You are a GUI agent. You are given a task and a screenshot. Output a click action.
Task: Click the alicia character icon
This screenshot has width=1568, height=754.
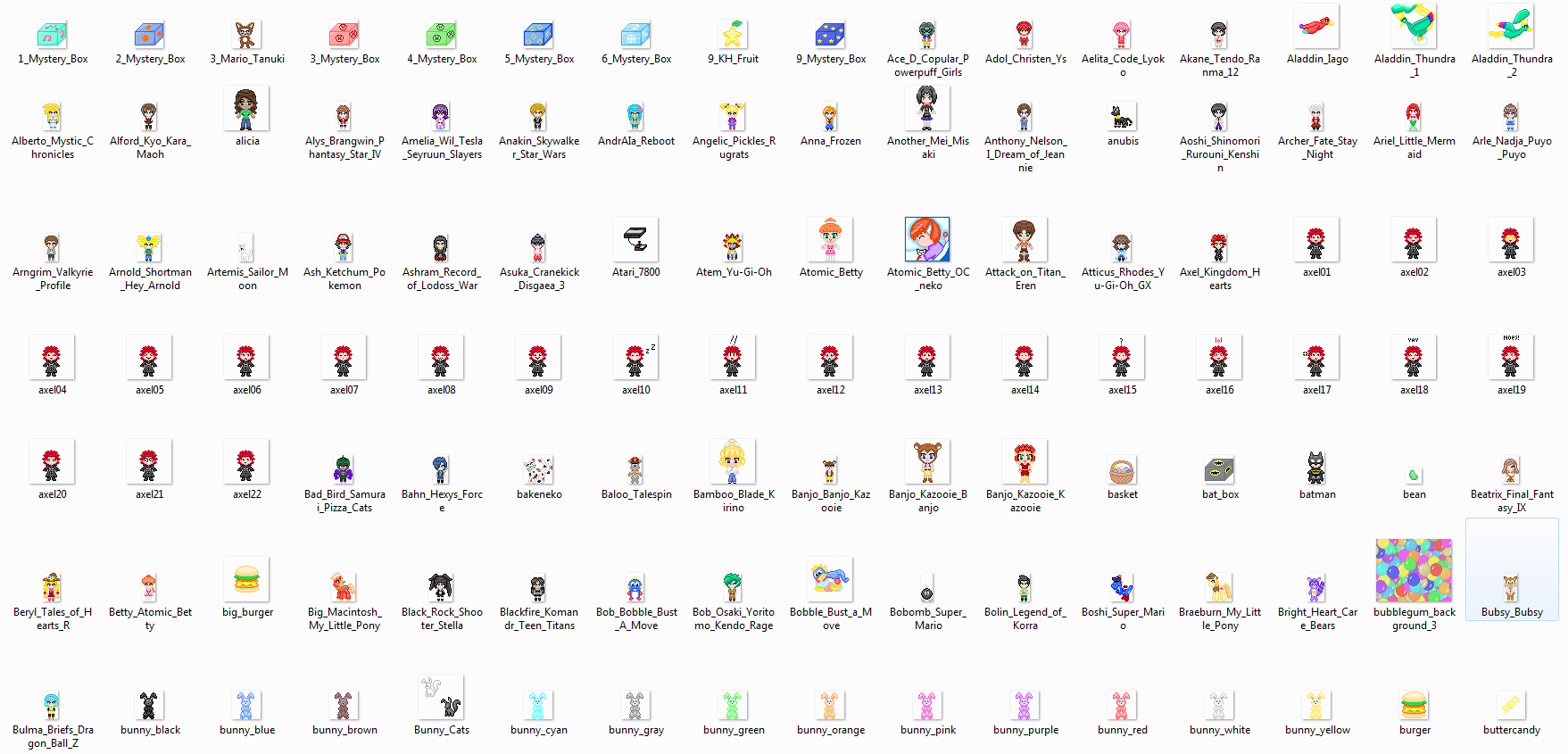click(246, 108)
